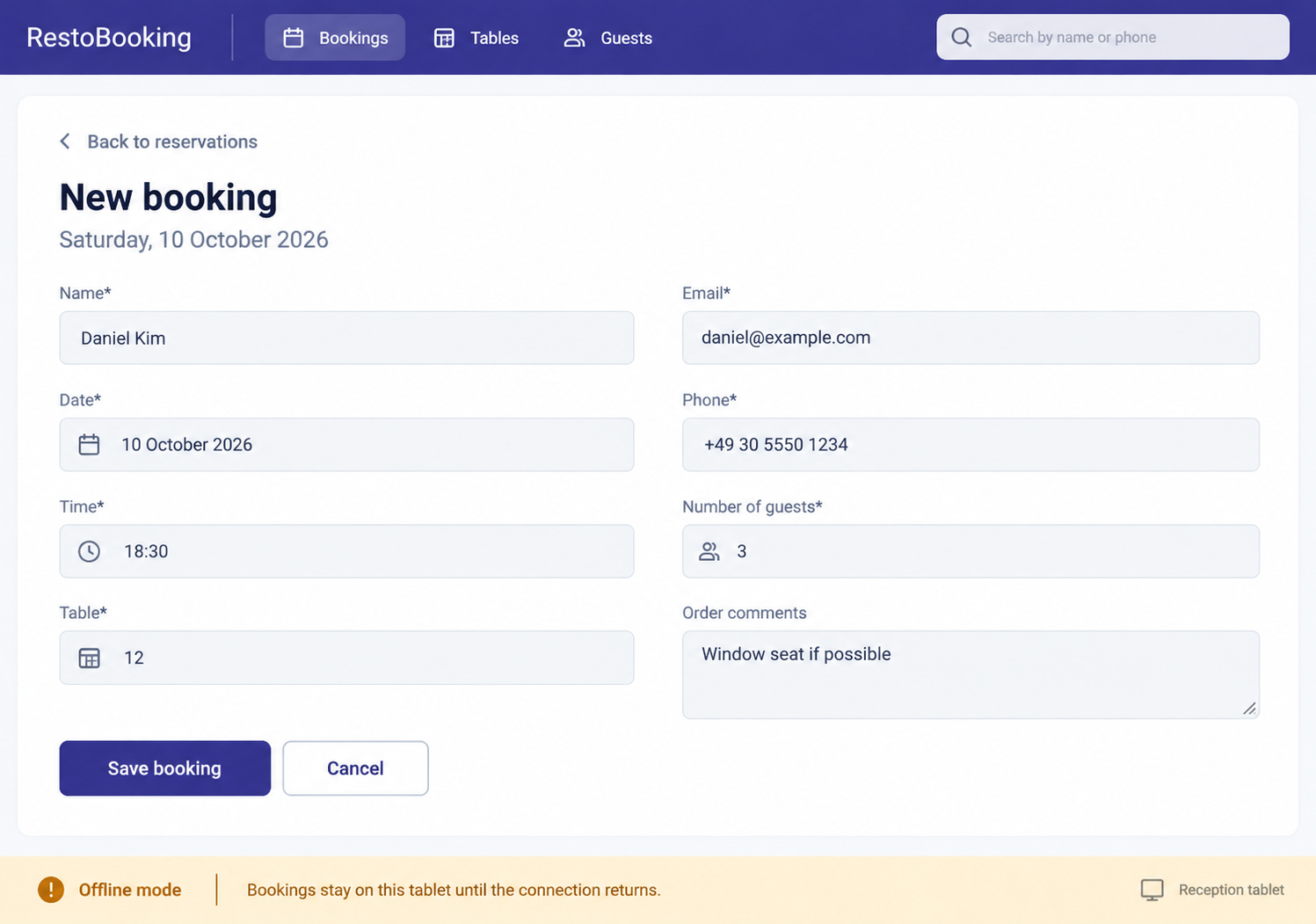Click the Table* field label

[84, 613]
